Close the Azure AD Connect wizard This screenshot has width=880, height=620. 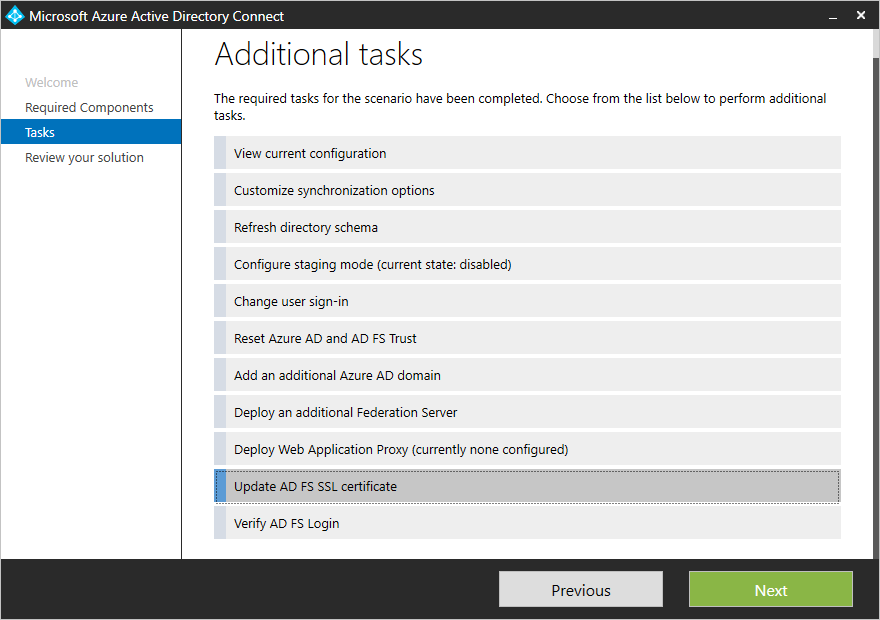pos(861,15)
